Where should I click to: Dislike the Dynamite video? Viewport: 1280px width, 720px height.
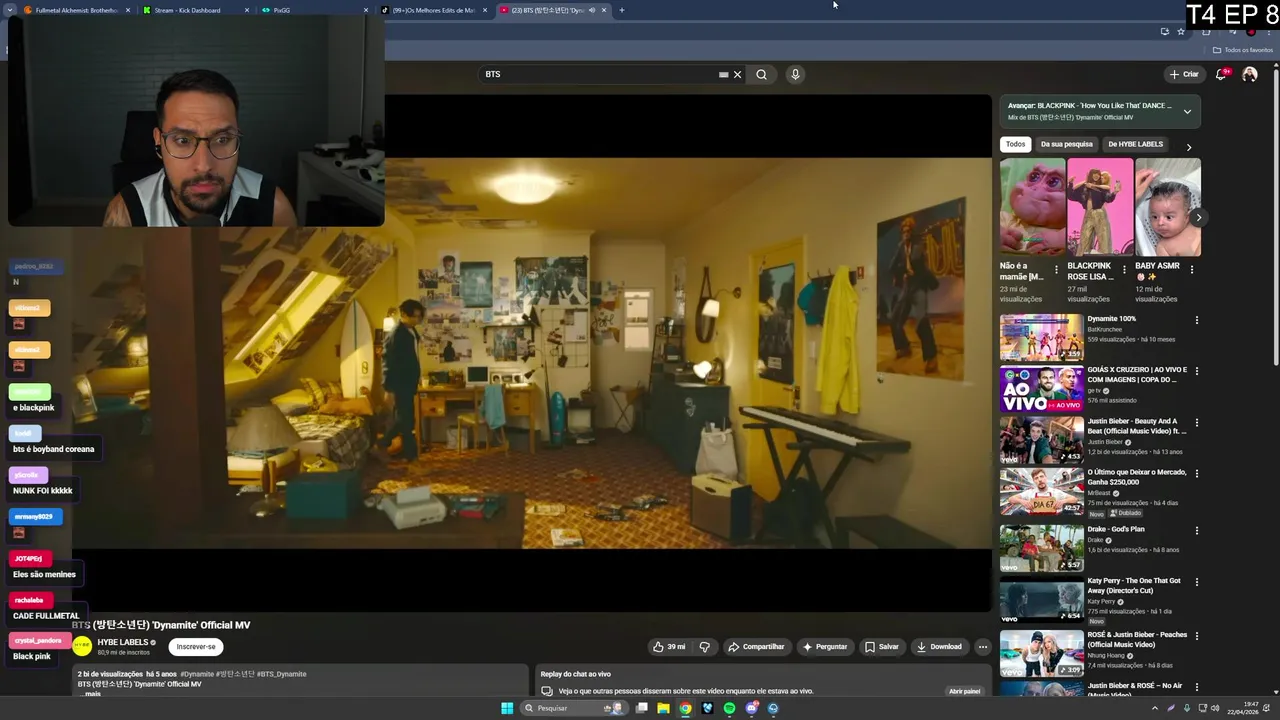click(x=704, y=647)
